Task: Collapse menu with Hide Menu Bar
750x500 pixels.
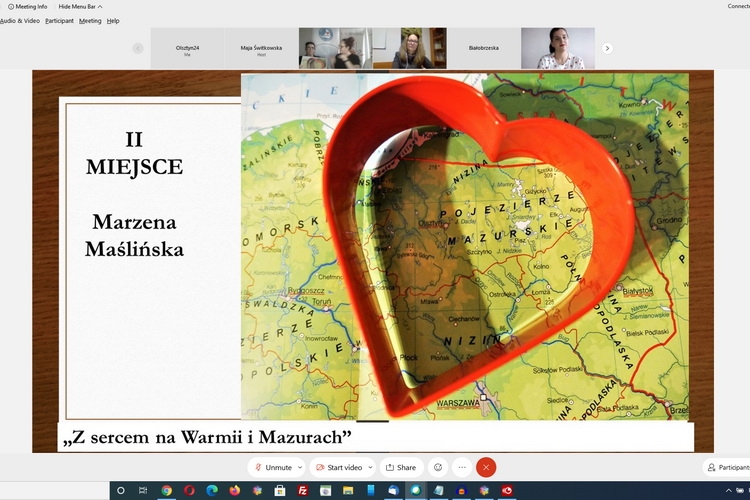Action: pyautogui.click(x=79, y=6)
